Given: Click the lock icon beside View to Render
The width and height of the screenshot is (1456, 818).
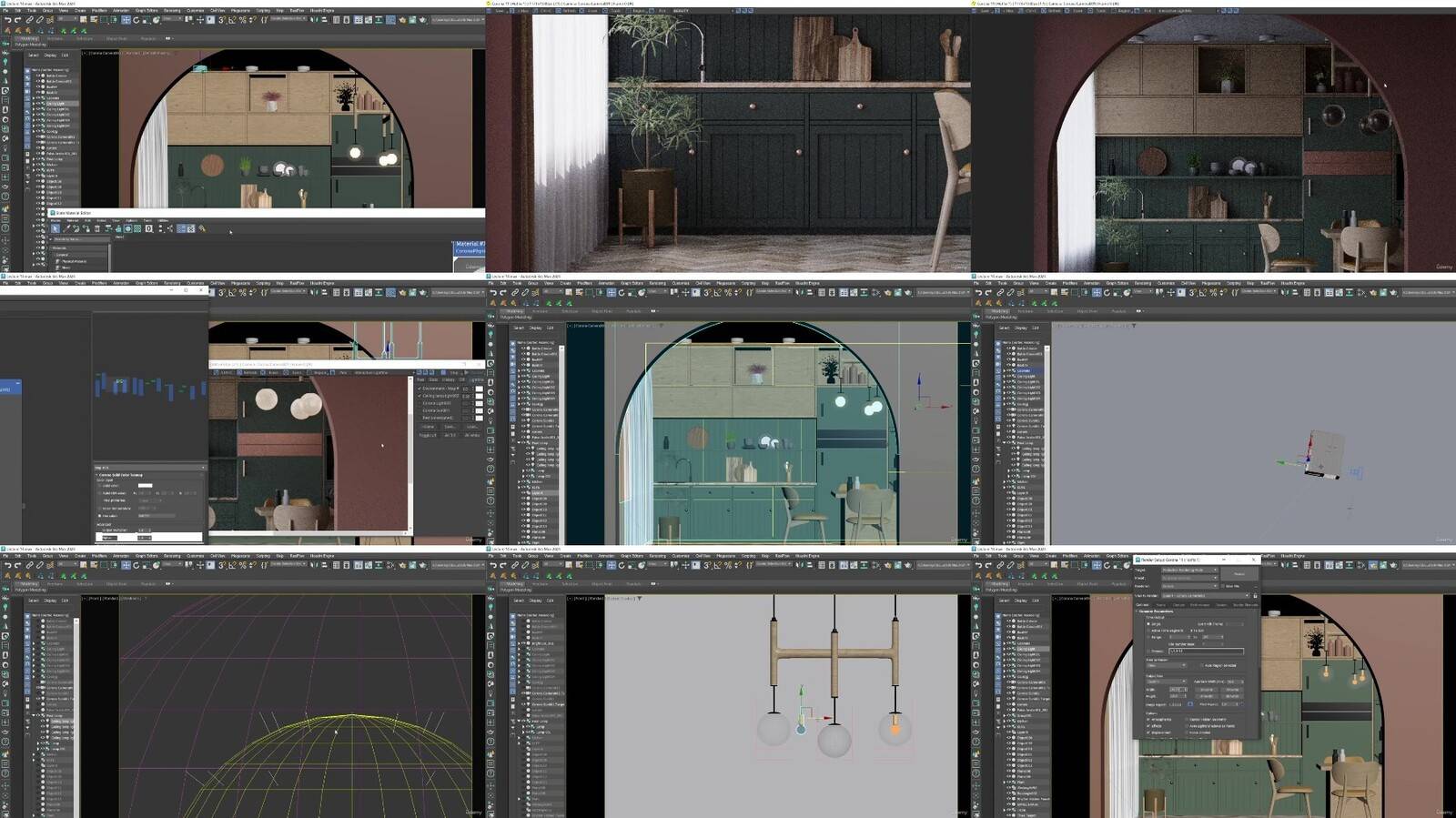Looking at the screenshot, I should tap(1255, 596).
